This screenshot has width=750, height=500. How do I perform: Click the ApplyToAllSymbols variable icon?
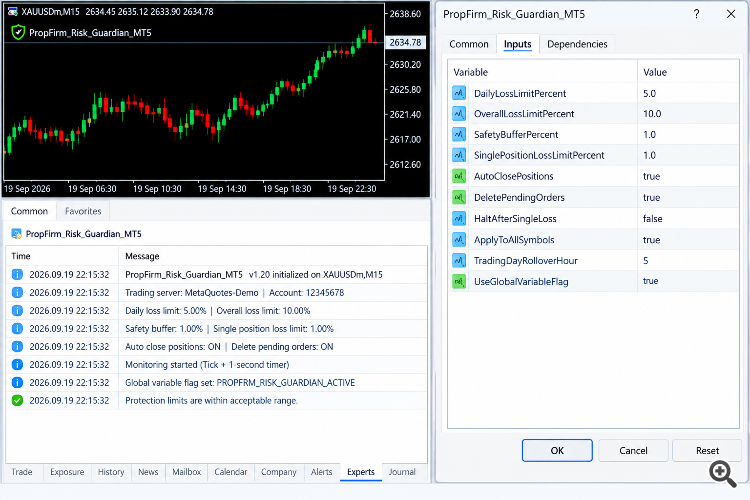(459, 240)
